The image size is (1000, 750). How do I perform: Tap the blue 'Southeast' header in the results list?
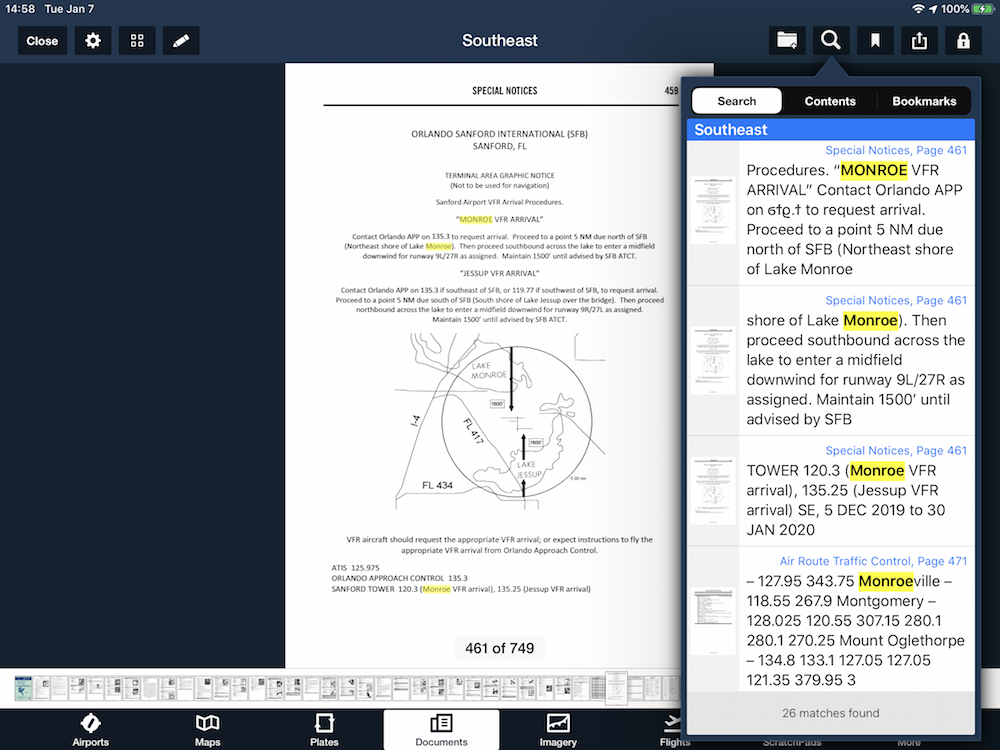(x=831, y=129)
